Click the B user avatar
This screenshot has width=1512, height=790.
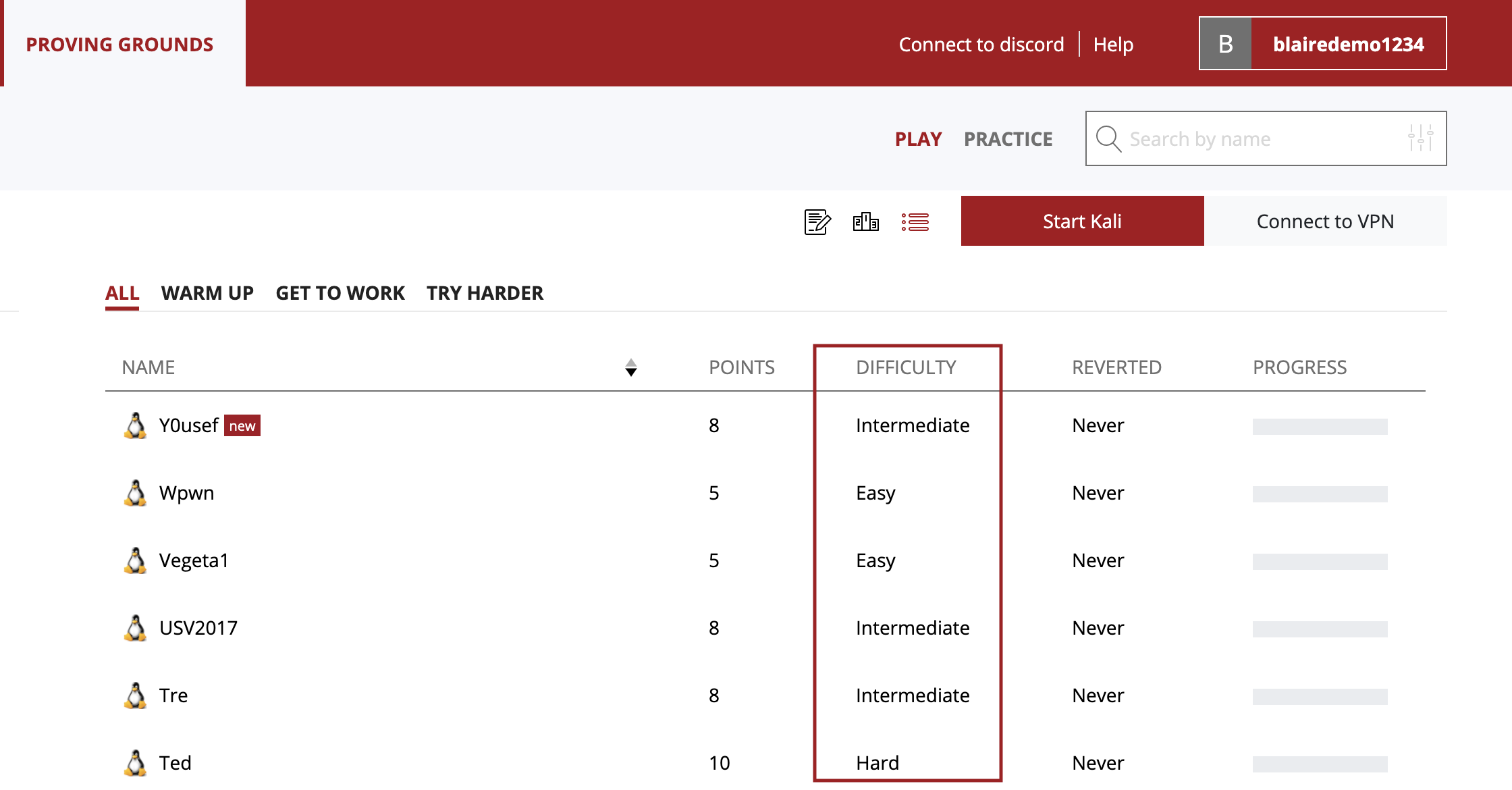click(1226, 44)
